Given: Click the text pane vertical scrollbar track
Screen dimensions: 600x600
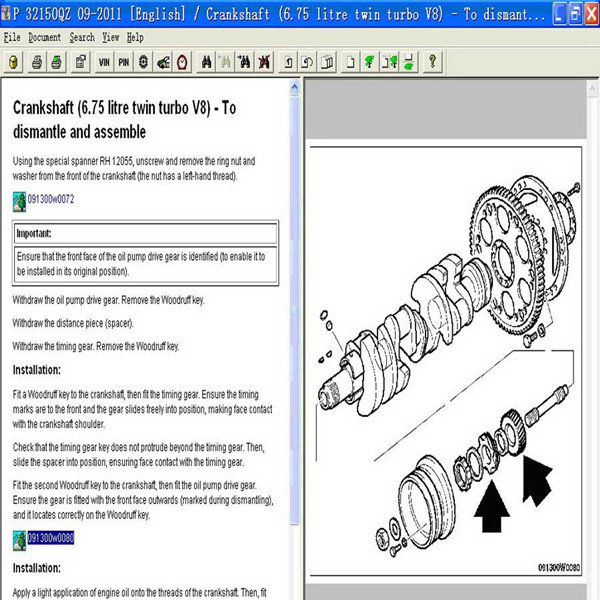Looking at the screenshot, I should pyautogui.click(x=294, y=400).
